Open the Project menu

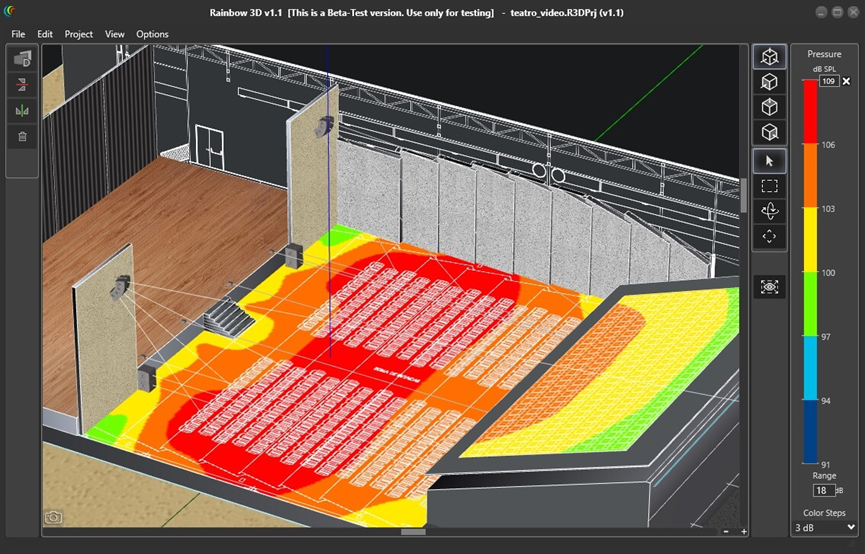tap(78, 34)
